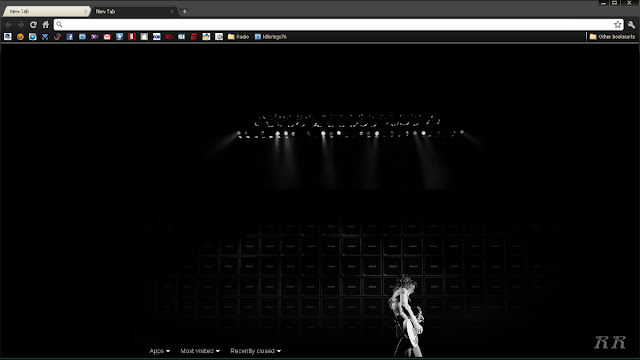
Task: Minimize the browser window
Action: [603, 3]
